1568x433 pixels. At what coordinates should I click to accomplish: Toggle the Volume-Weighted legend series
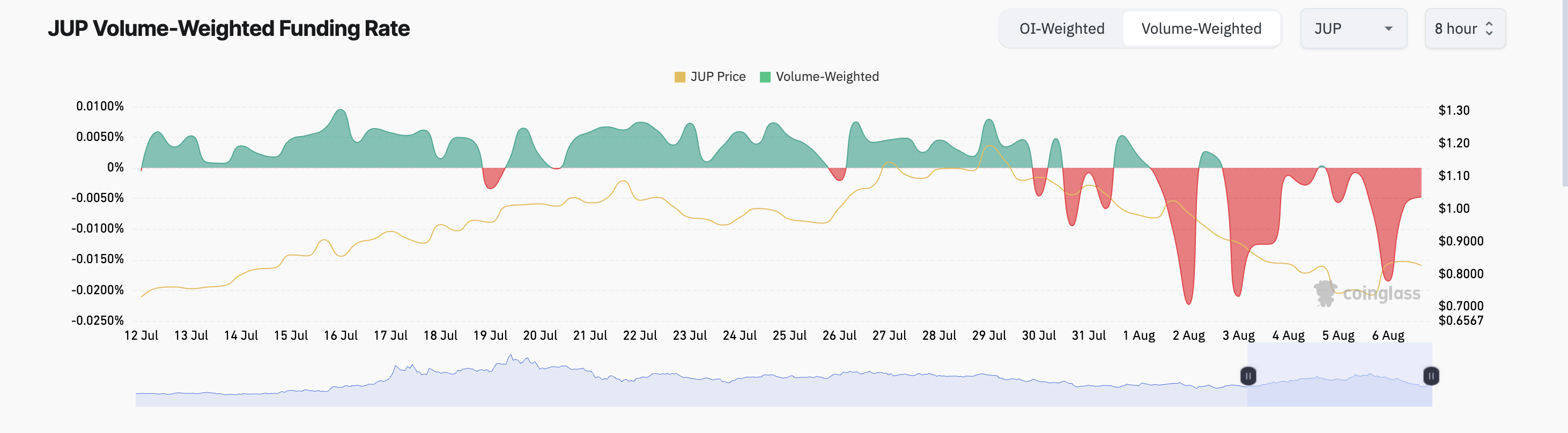click(819, 77)
